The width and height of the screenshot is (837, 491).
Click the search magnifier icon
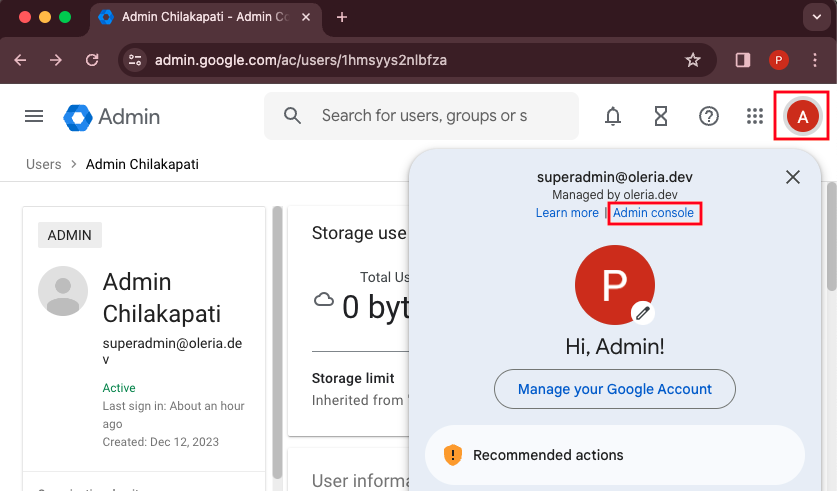point(292,115)
